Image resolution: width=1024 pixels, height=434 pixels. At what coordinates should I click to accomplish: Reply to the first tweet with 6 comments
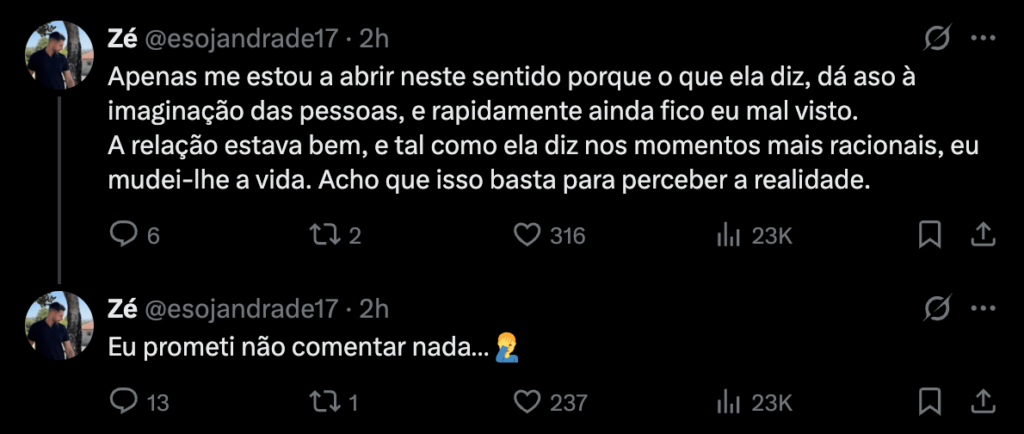[123, 235]
